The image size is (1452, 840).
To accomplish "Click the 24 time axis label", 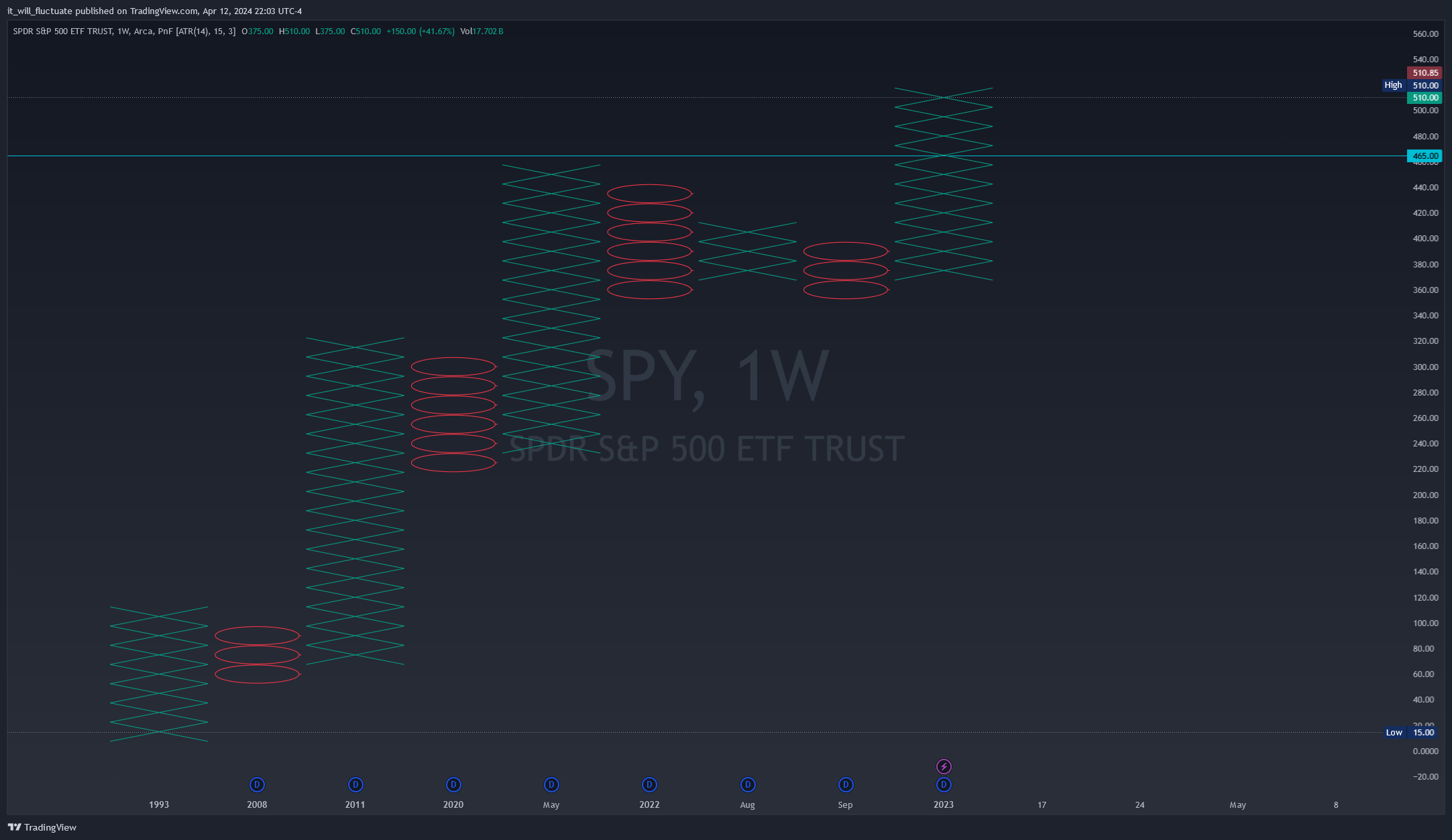I will (1140, 804).
